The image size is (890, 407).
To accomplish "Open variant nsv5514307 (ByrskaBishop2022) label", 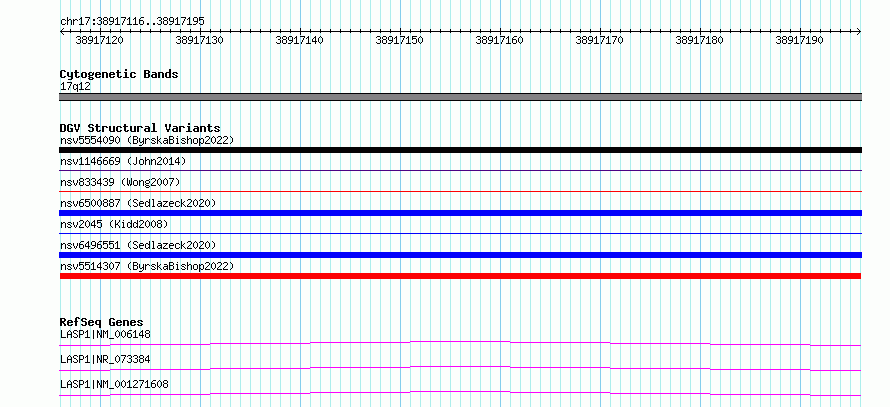I will click(x=146, y=266).
